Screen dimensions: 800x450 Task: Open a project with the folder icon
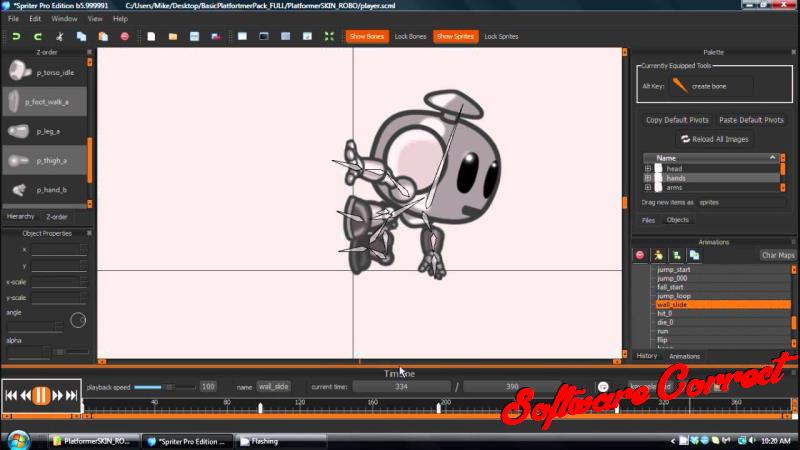[173, 36]
